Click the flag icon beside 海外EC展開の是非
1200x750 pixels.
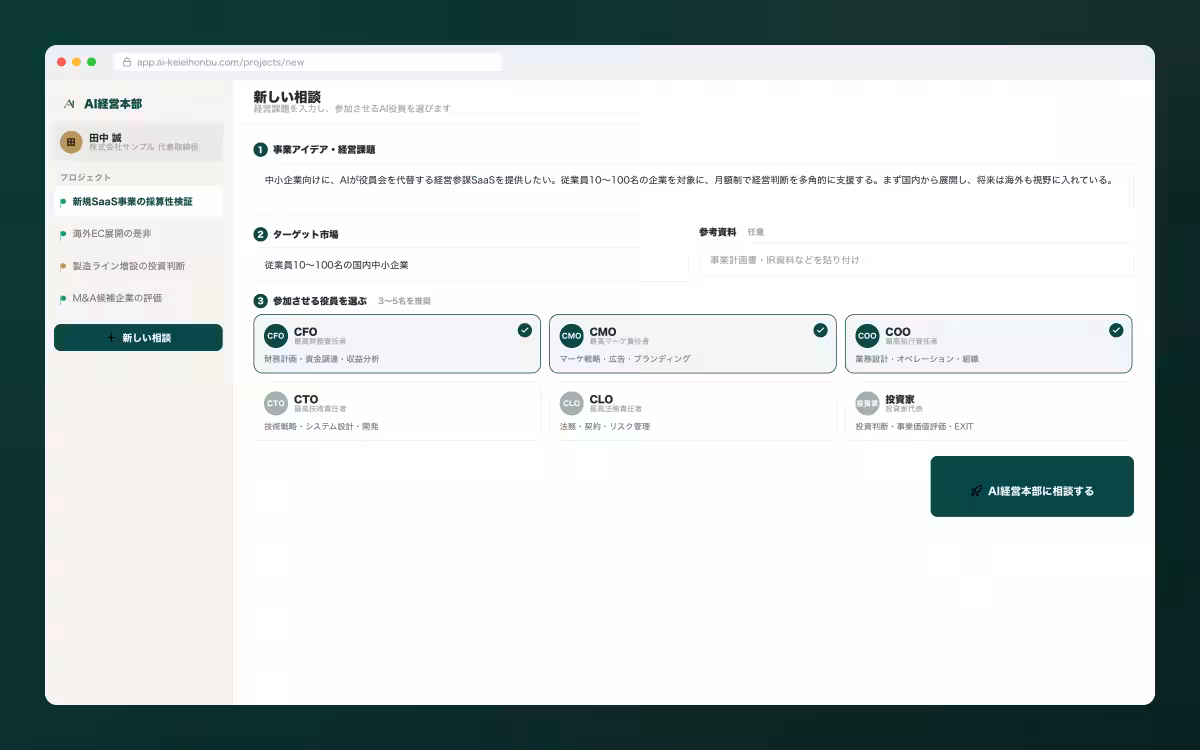point(64,234)
